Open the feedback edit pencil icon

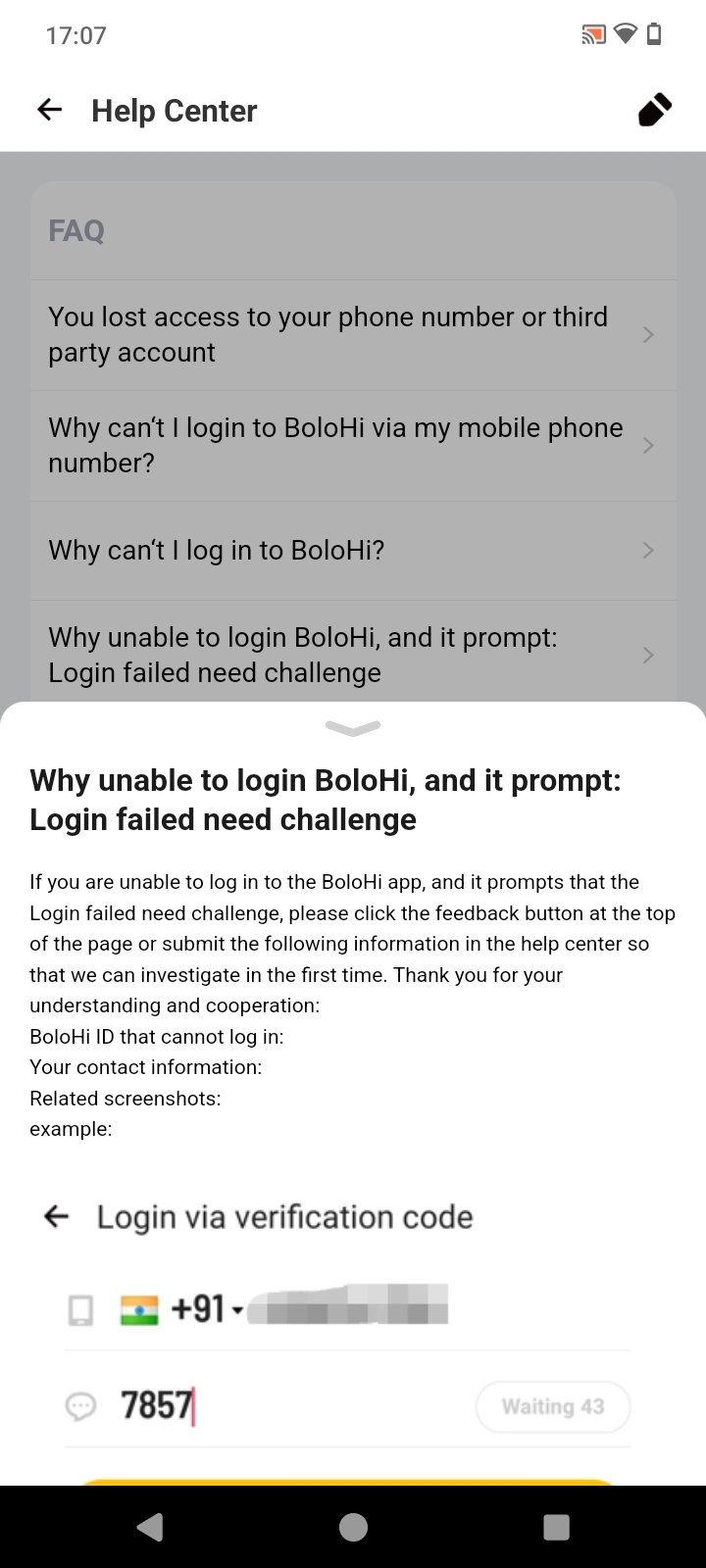pyautogui.click(x=654, y=110)
